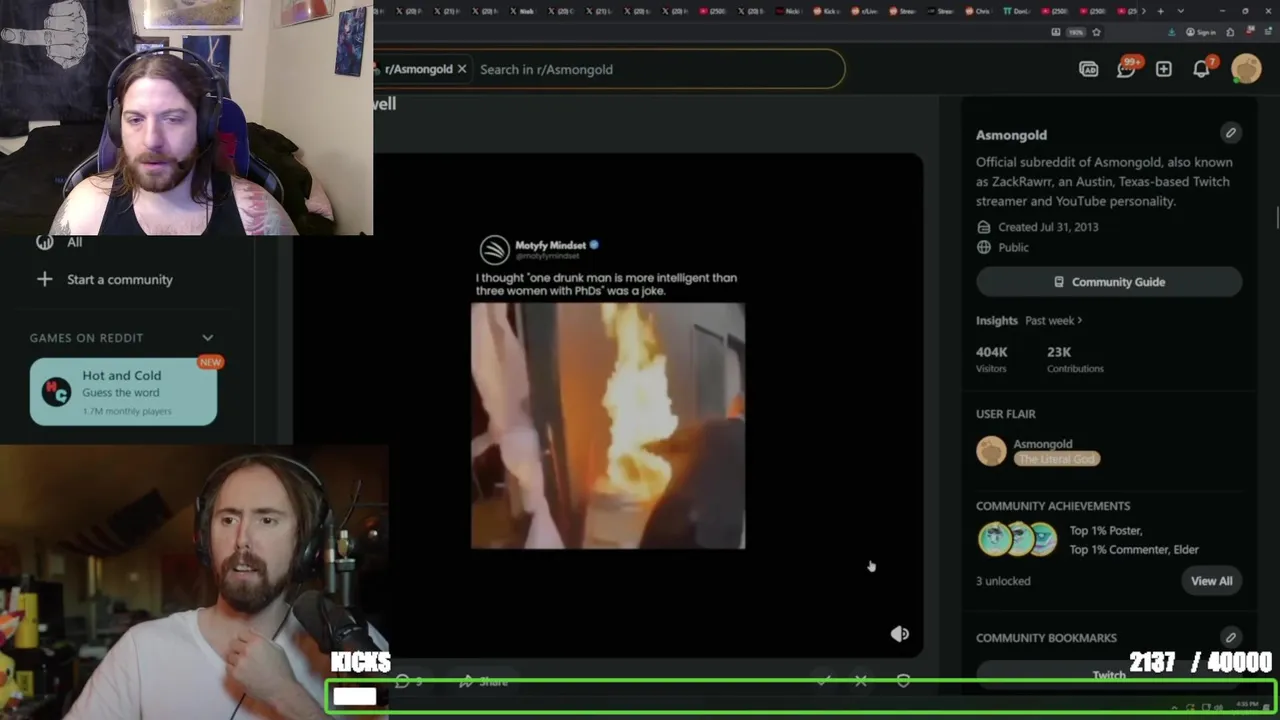The image size is (1280, 720).
Task: Collapse the Games on Reddit section
Action: click(x=208, y=338)
